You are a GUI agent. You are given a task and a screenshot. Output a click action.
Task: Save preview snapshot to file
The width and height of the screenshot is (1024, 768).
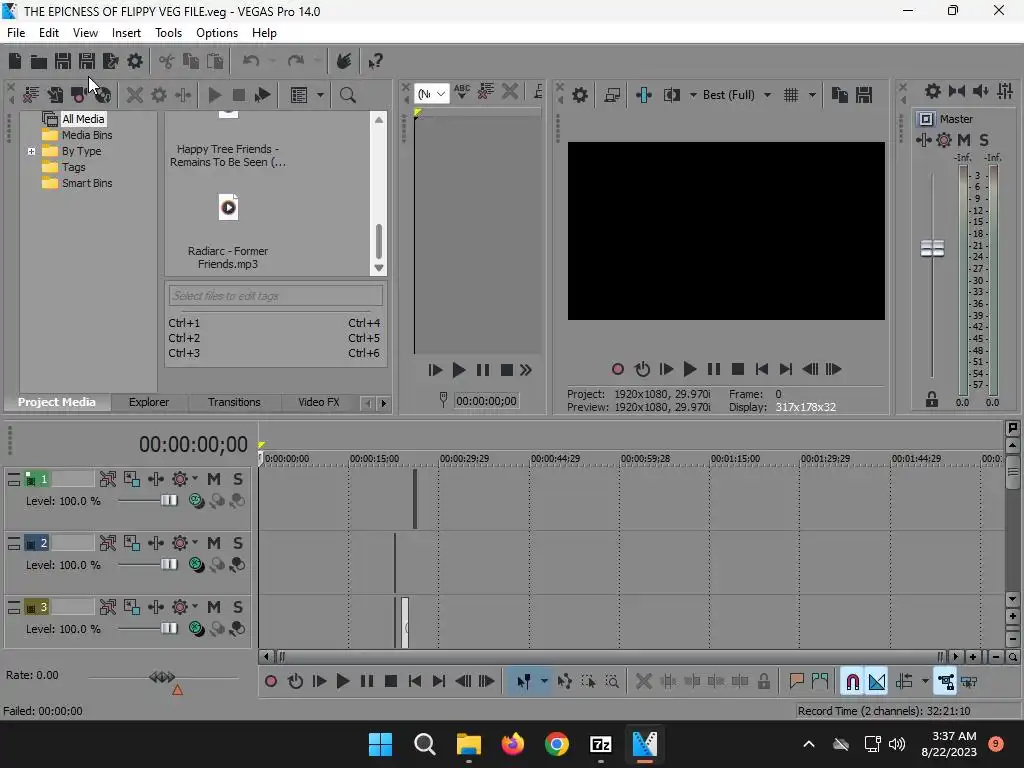point(864,95)
